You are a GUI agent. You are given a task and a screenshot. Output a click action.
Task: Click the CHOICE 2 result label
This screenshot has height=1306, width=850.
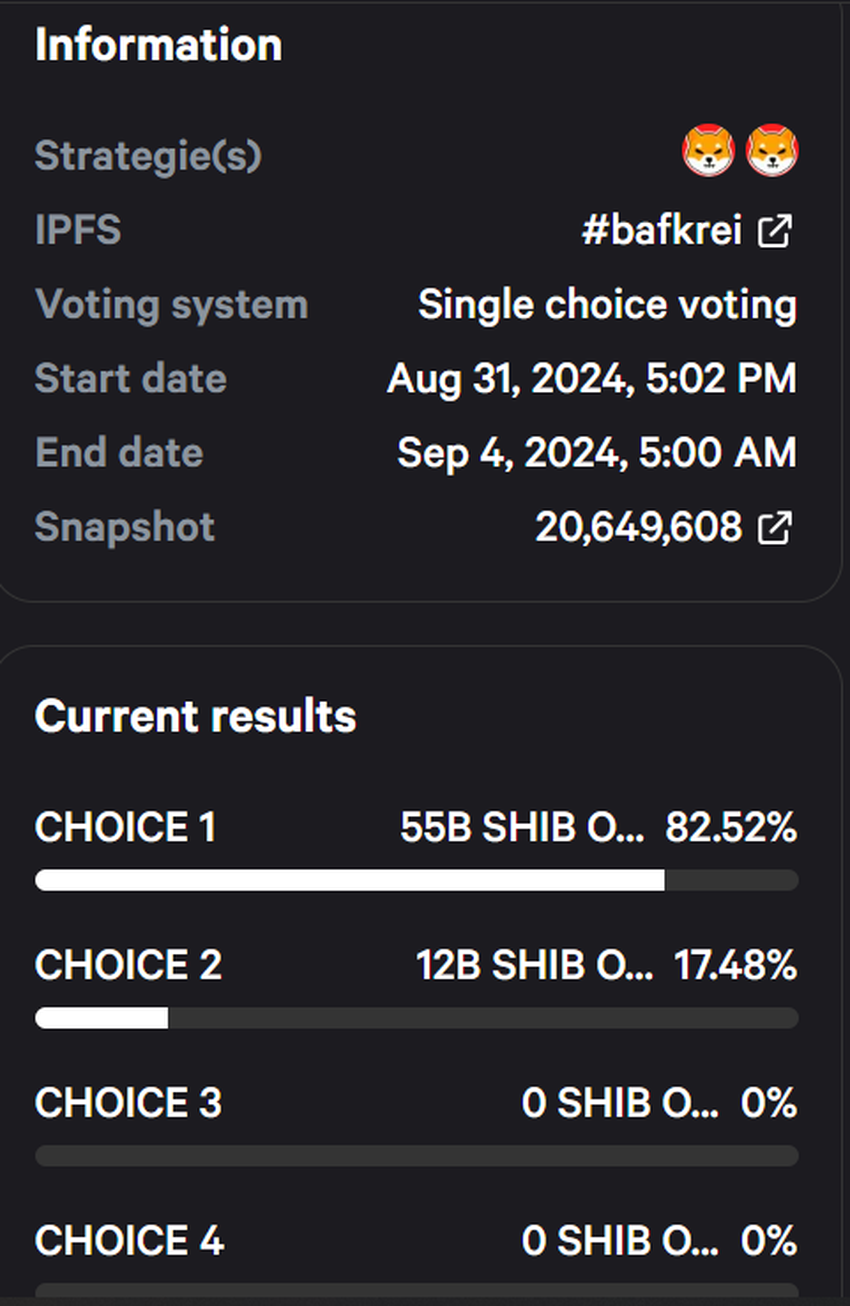click(128, 966)
